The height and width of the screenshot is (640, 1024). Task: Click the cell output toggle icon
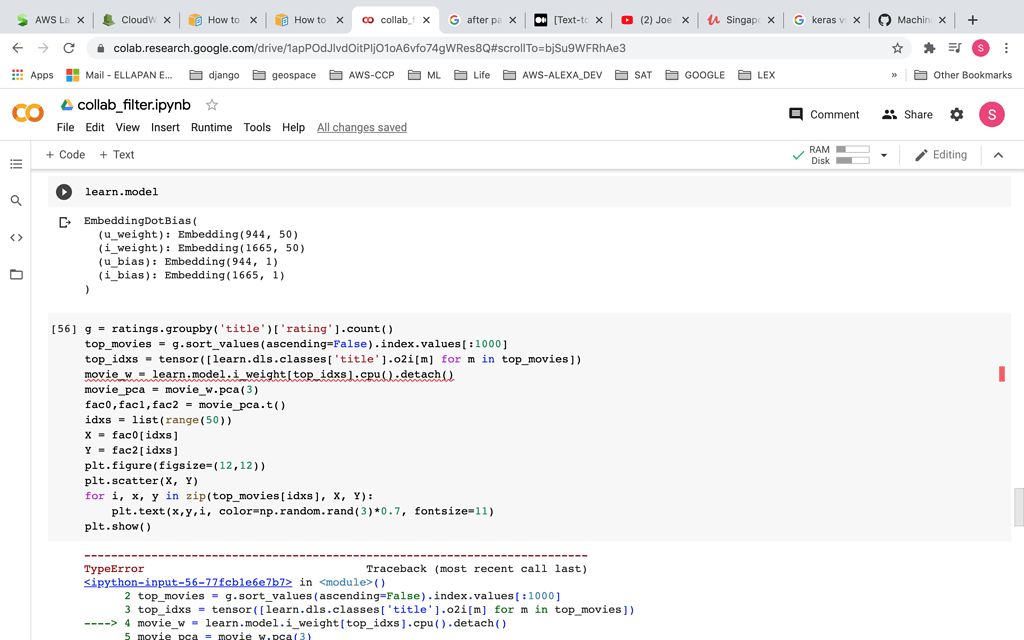(x=64, y=222)
